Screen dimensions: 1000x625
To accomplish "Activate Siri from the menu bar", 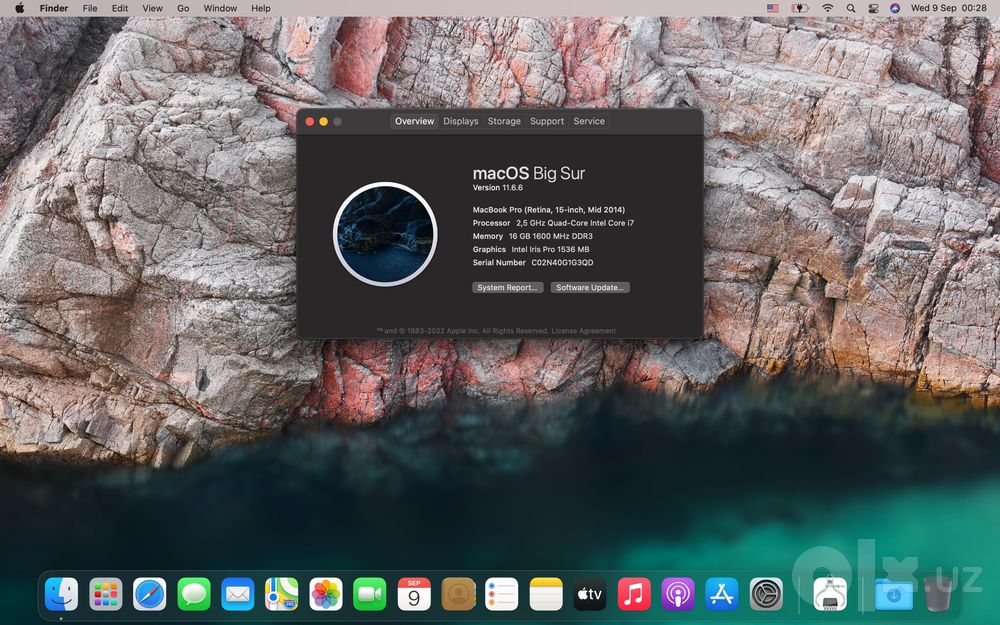I will click(x=895, y=8).
